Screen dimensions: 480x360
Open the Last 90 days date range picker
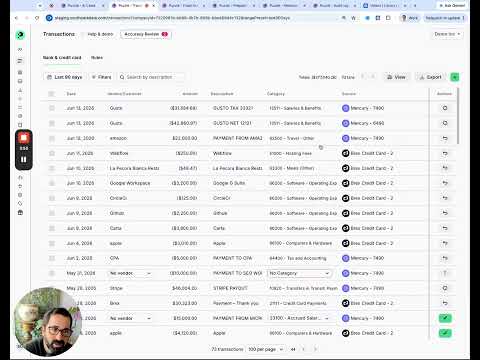pos(65,77)
